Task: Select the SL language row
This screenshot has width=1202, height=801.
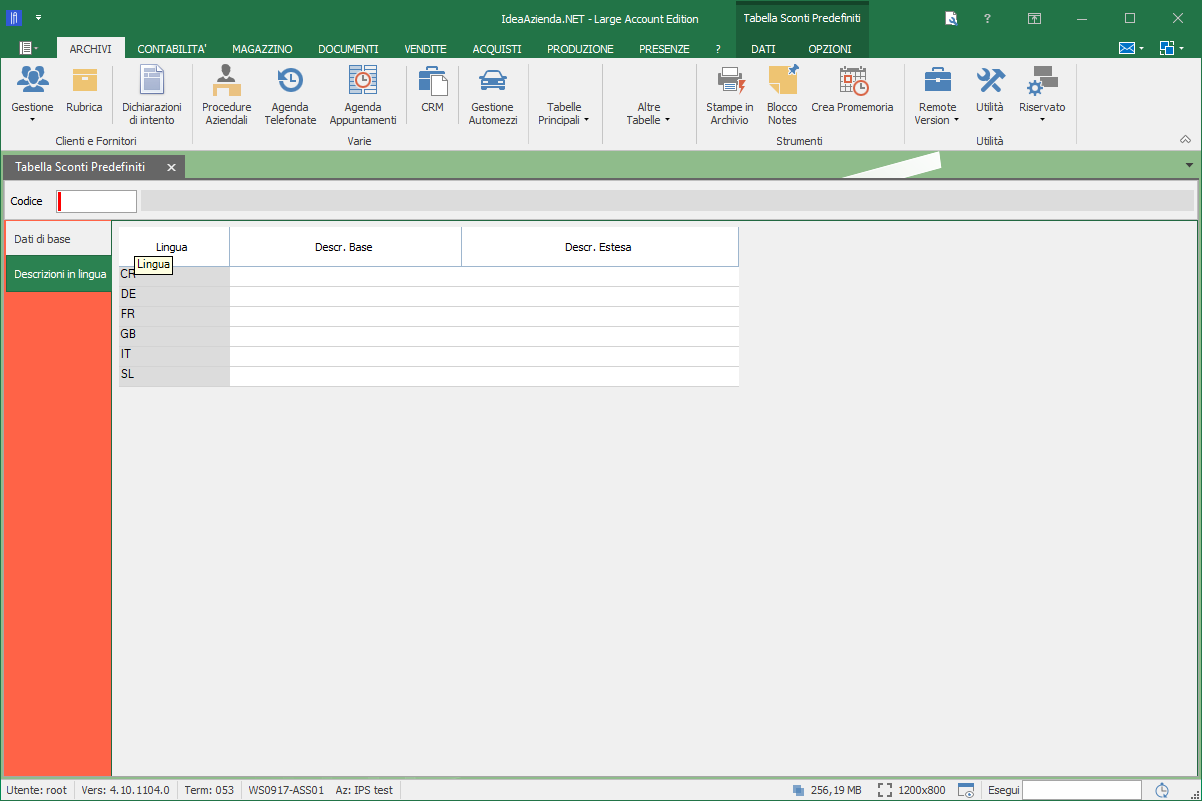Action: (429, 376)
